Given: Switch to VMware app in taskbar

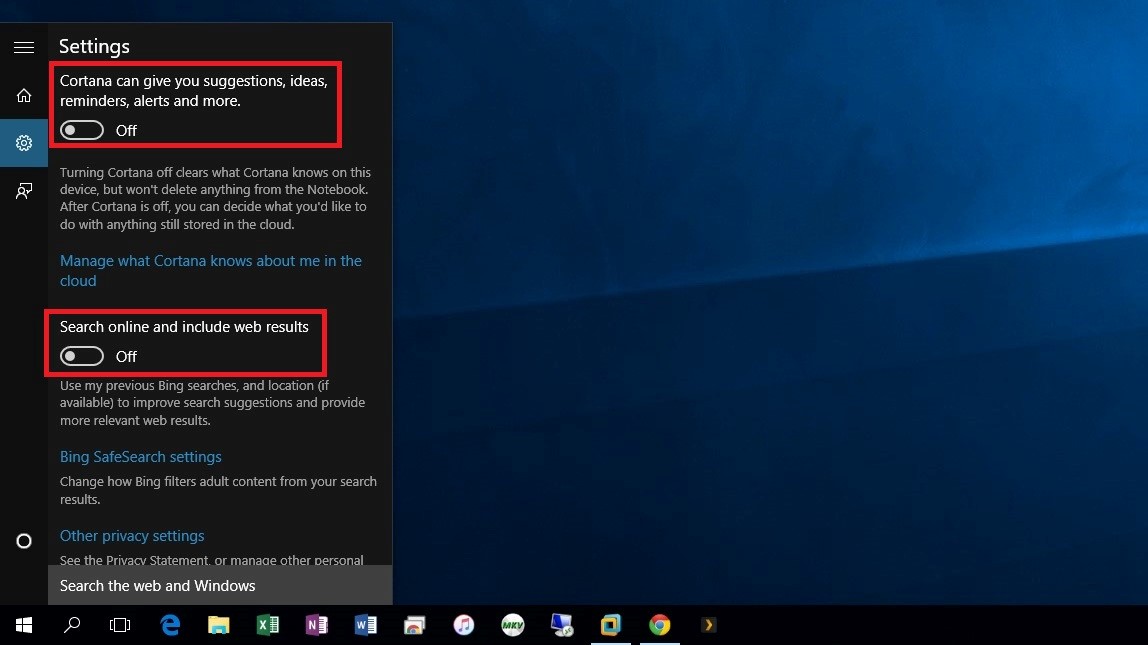Looking at the screenshot, I should click(x=611, y=625).
